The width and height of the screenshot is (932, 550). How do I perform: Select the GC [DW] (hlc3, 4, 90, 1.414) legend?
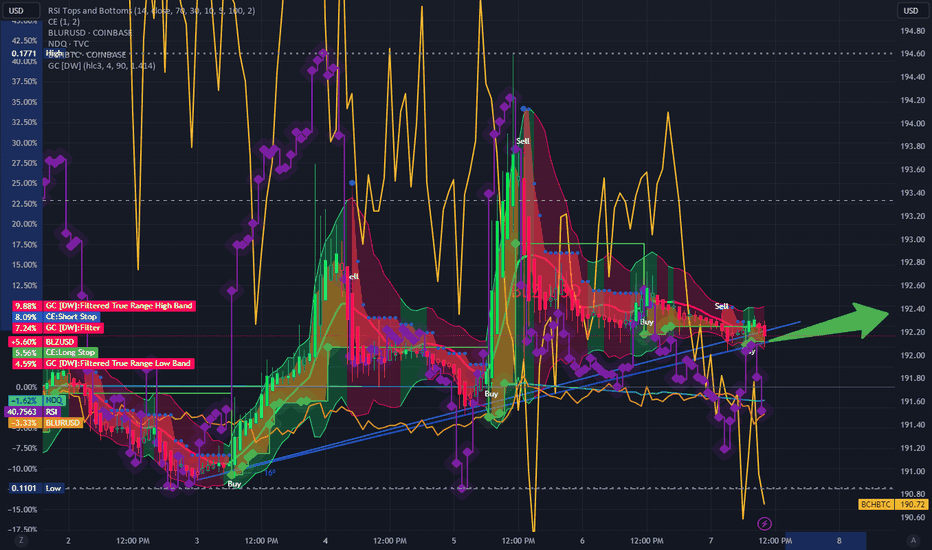coord(102,66)
